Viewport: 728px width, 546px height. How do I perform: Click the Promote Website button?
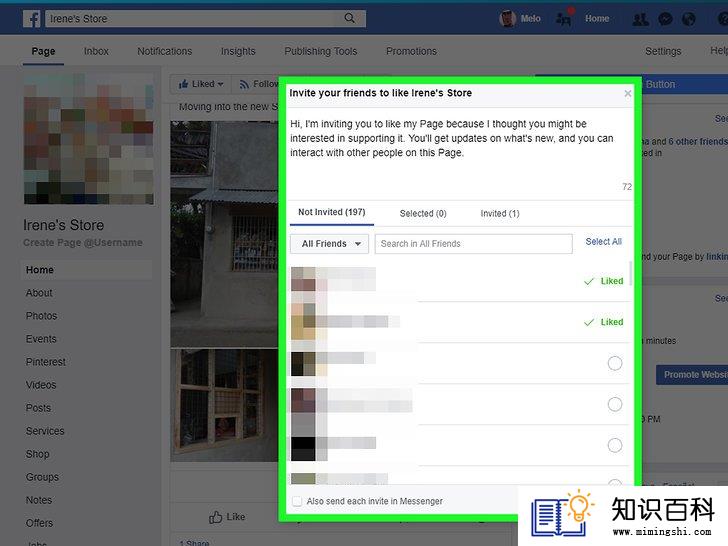point(692,375)
